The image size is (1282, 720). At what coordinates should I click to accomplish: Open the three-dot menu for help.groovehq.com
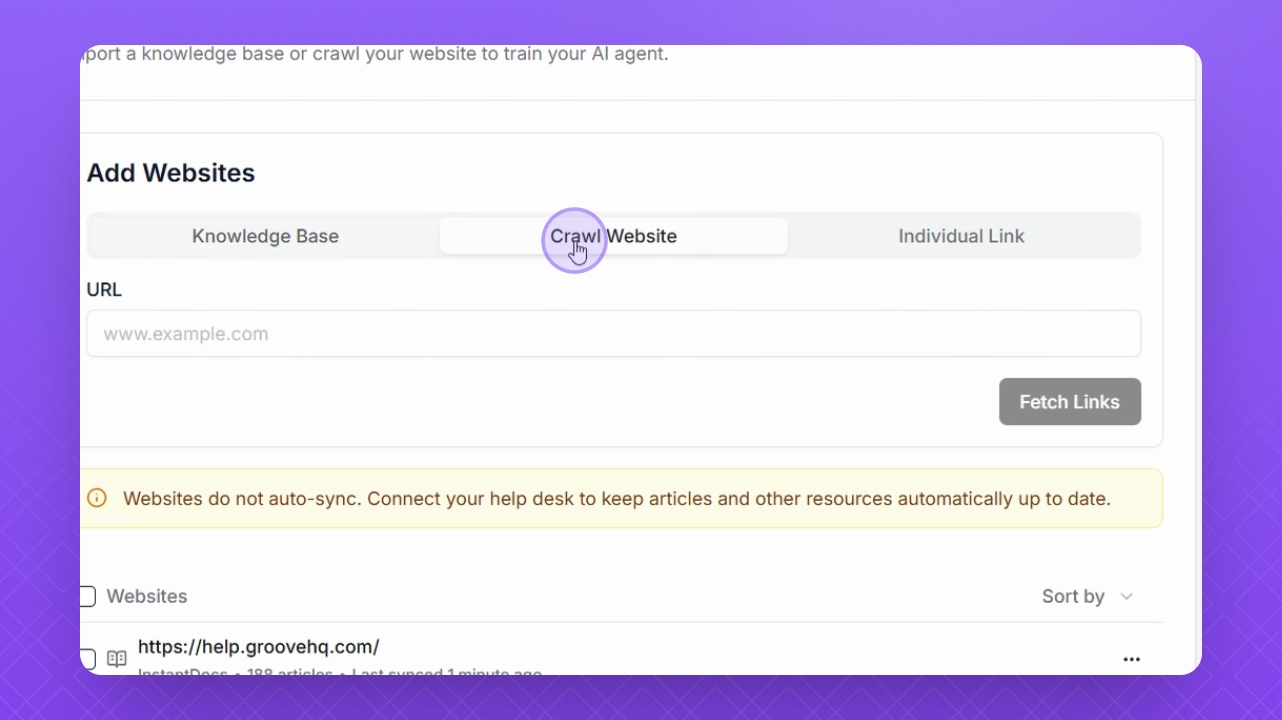pyautogui.click(x=1132, y=659)
